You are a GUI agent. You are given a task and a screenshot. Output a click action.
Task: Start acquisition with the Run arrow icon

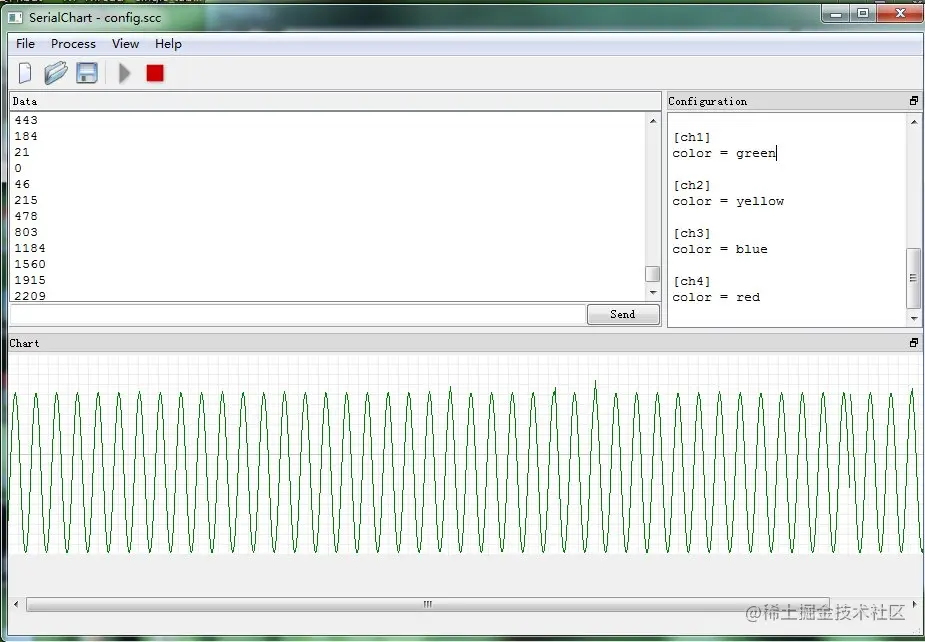click(124, 73)
